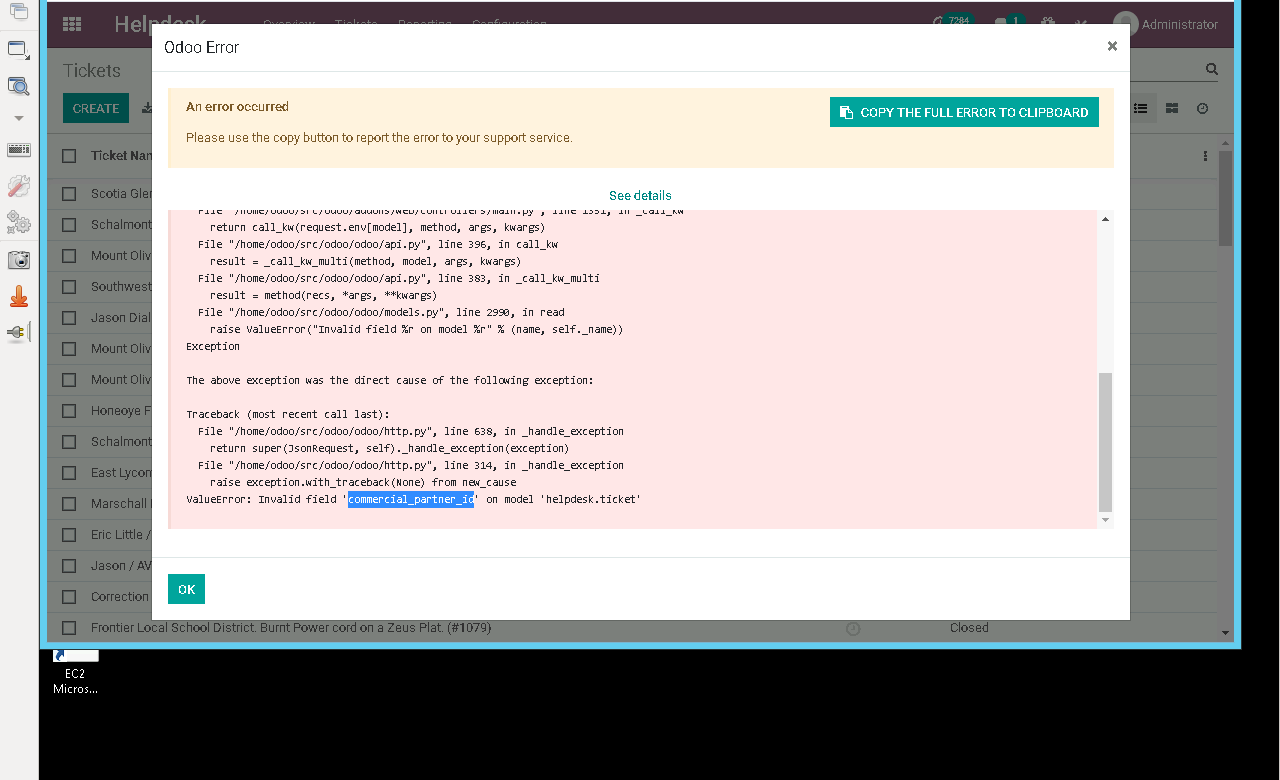This screenshot has height=780, width=1280.
Task: Click the activity clock on the Frontier row
Action: click(853, 628)
